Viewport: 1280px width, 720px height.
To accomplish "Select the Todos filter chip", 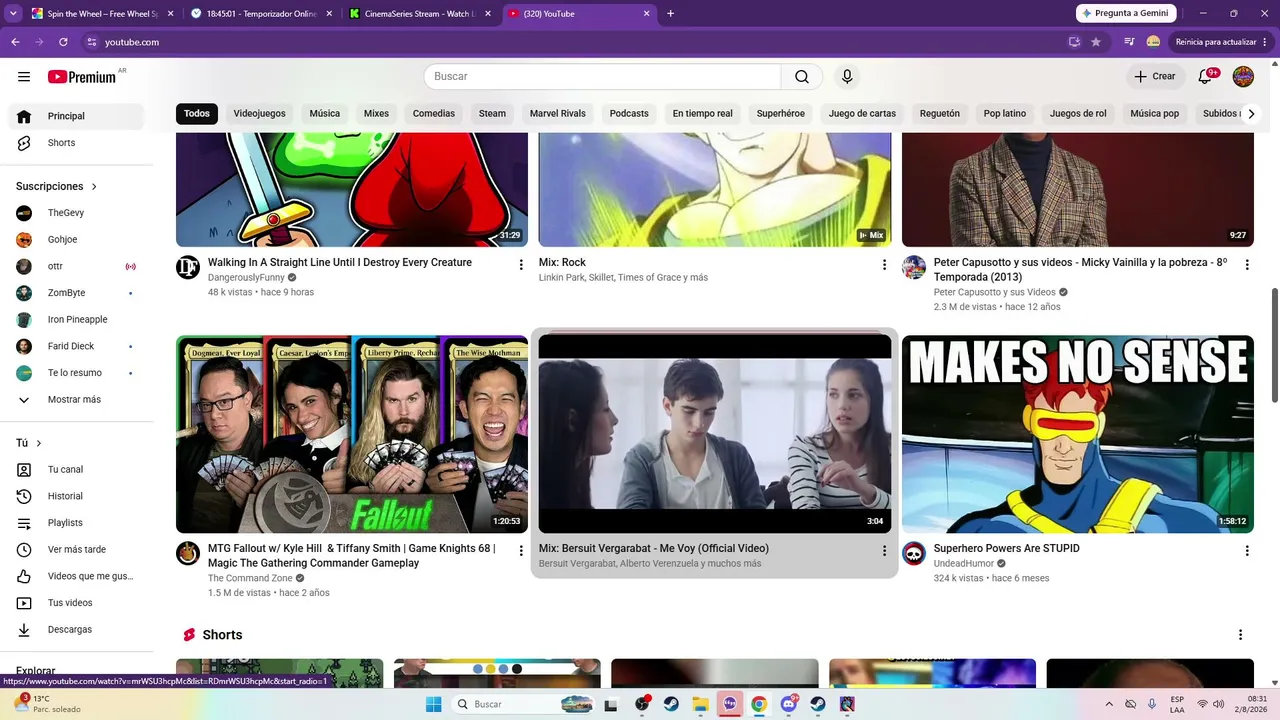I will click(x=197, y=114).
